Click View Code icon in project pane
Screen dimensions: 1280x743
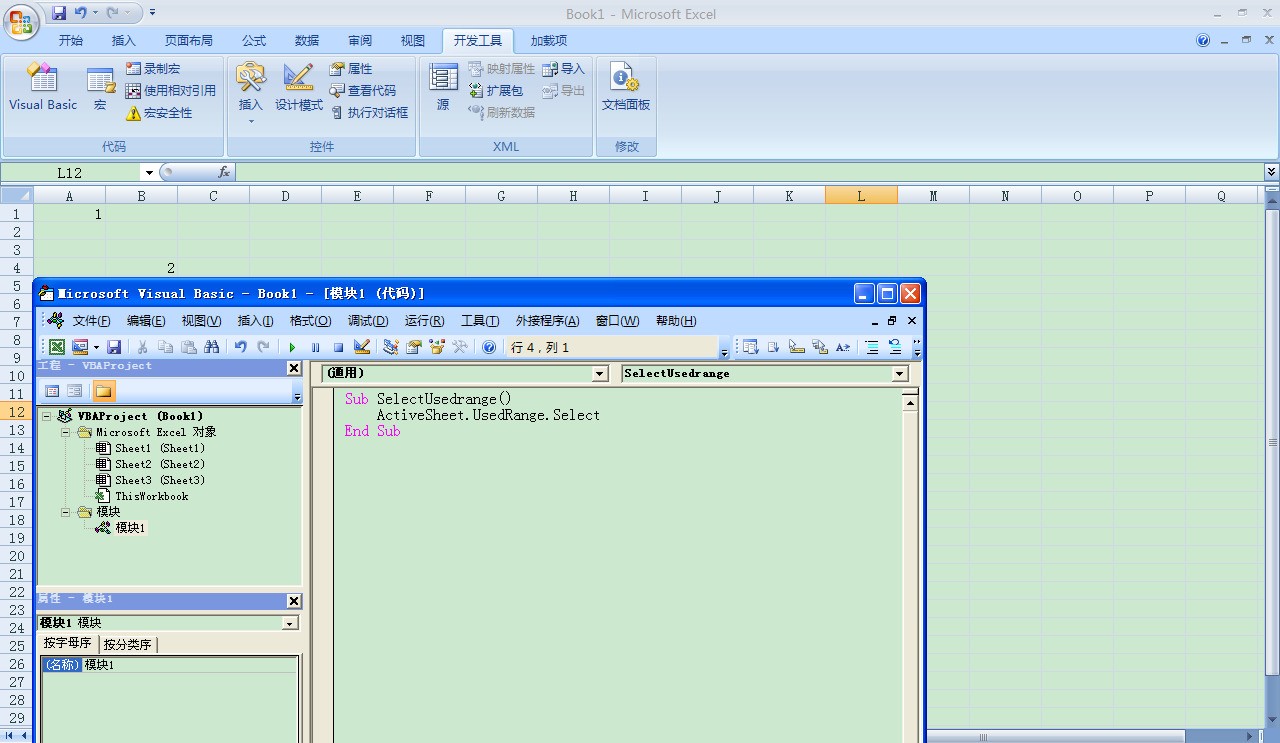53,391
